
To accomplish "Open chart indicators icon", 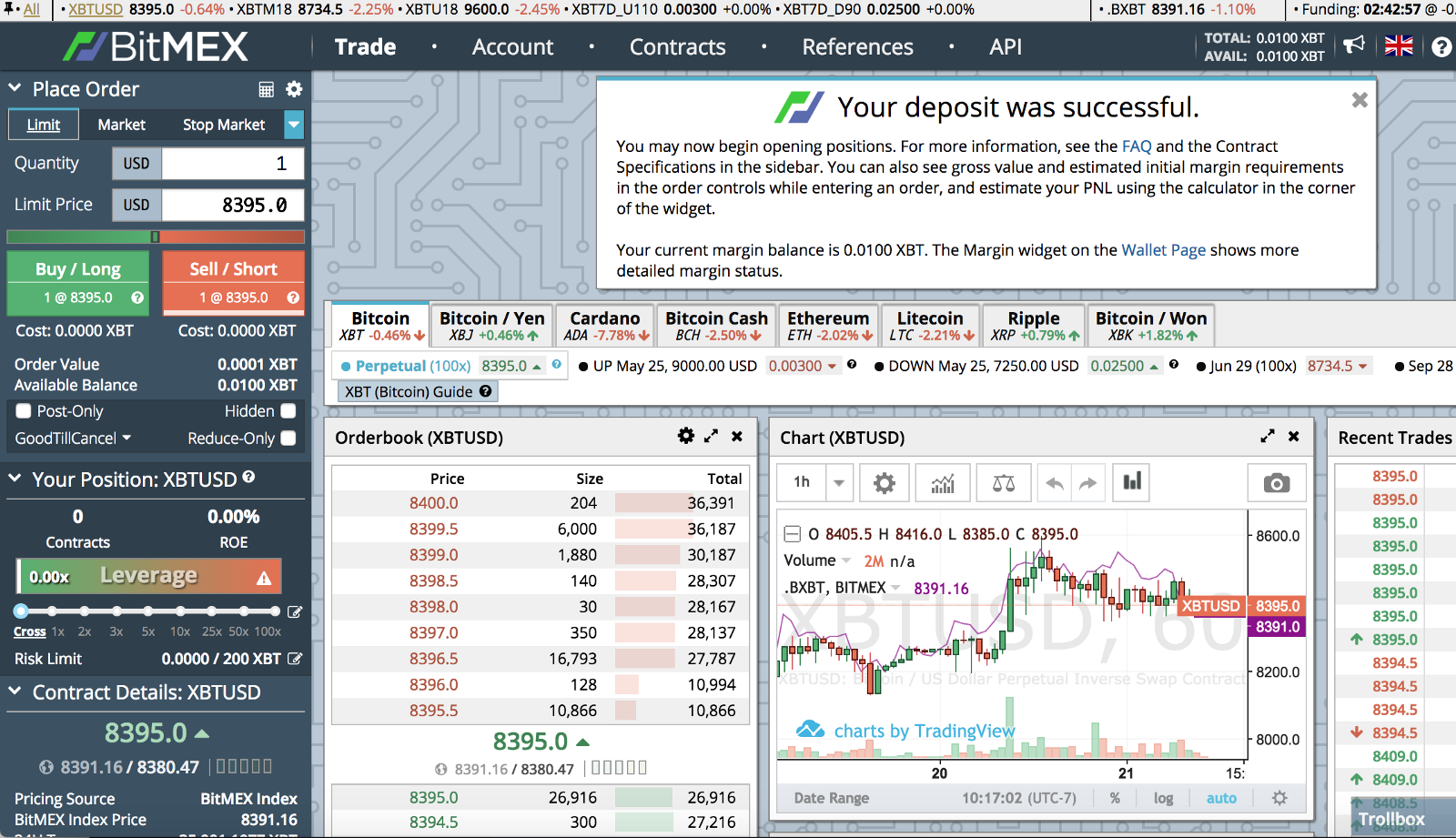I will pos(943,482).
